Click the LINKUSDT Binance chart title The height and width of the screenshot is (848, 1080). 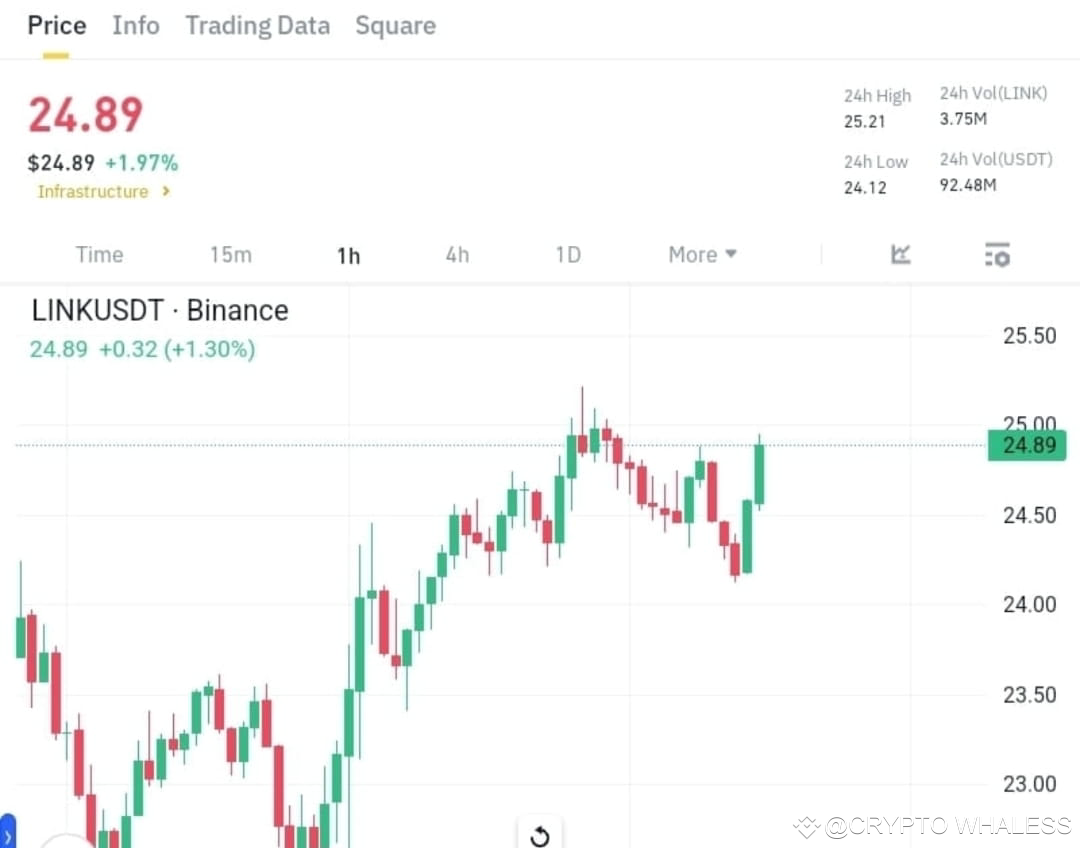pos(159,310)
